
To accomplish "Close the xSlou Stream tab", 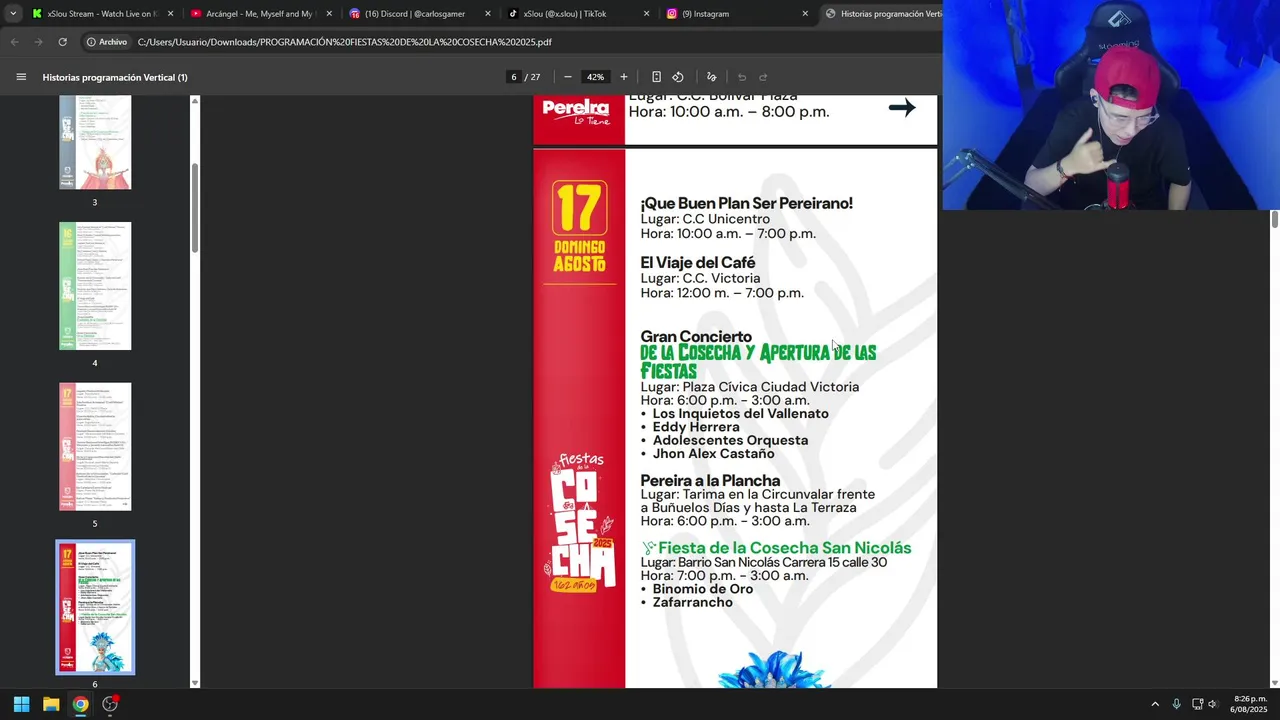I will pyautogui.click(x=170, y=14).
